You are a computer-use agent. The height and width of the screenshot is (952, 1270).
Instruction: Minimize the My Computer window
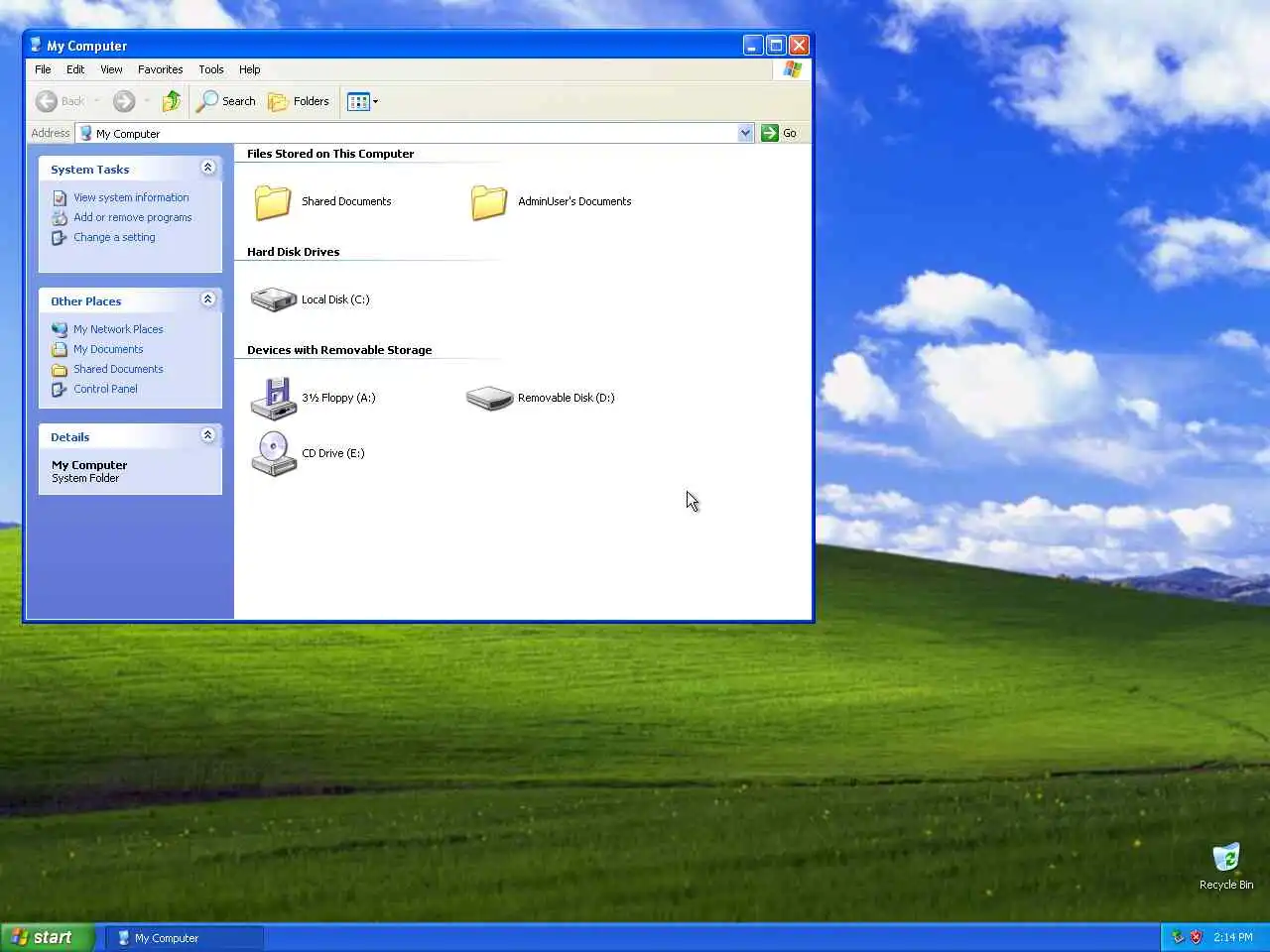pyautogui.click(x=753, y=45)
